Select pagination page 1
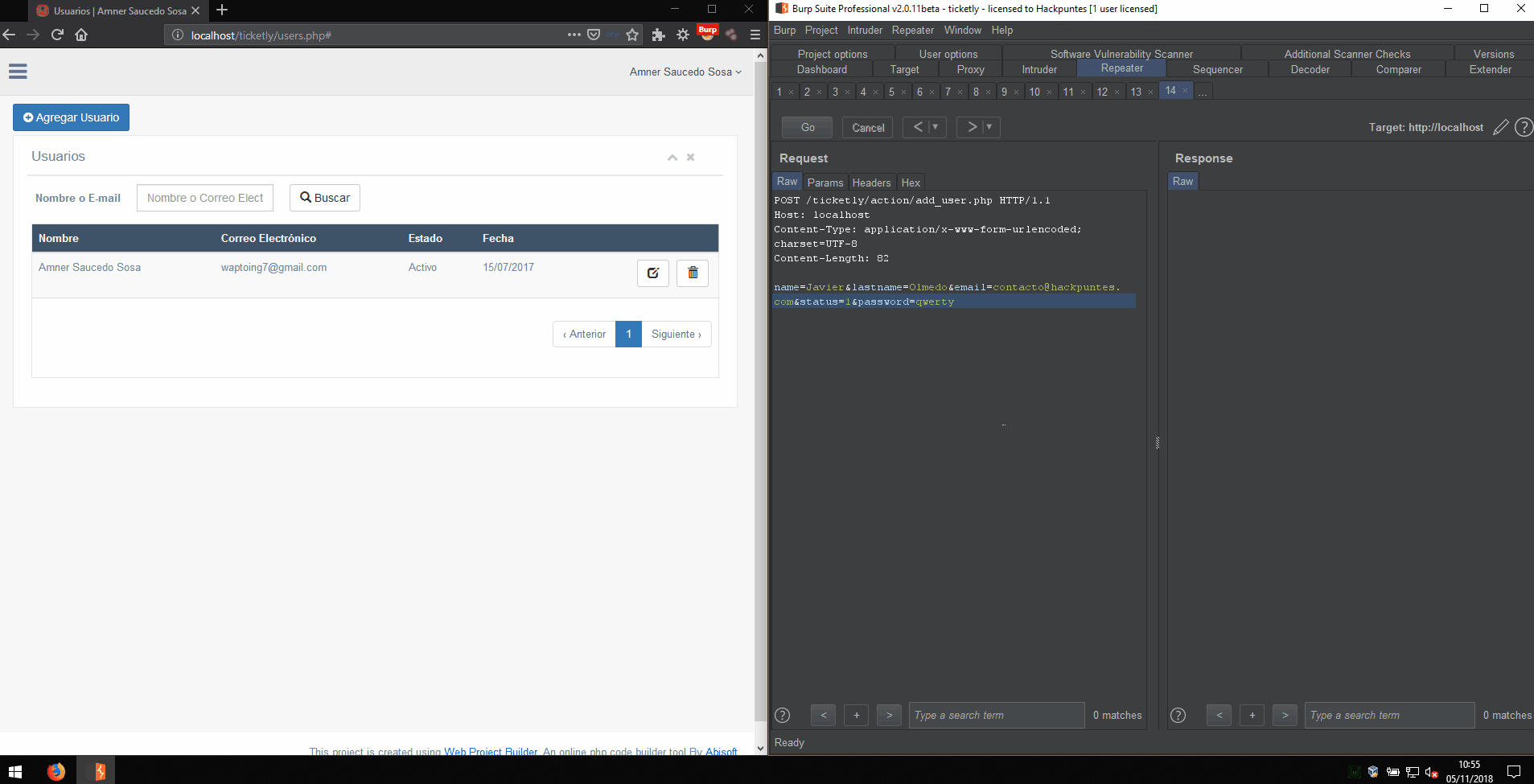1534x784 pixels. (x=628, y=335)
